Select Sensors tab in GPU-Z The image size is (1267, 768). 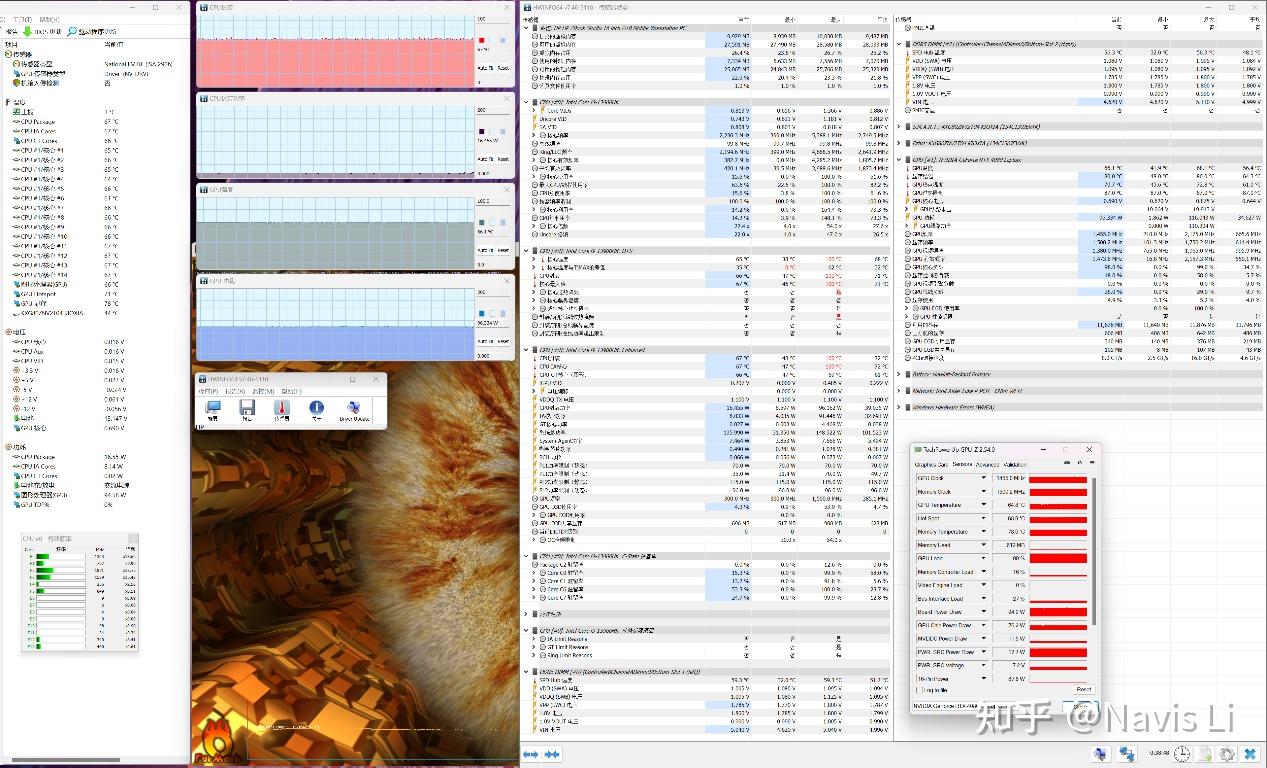[x=962, y=464]
